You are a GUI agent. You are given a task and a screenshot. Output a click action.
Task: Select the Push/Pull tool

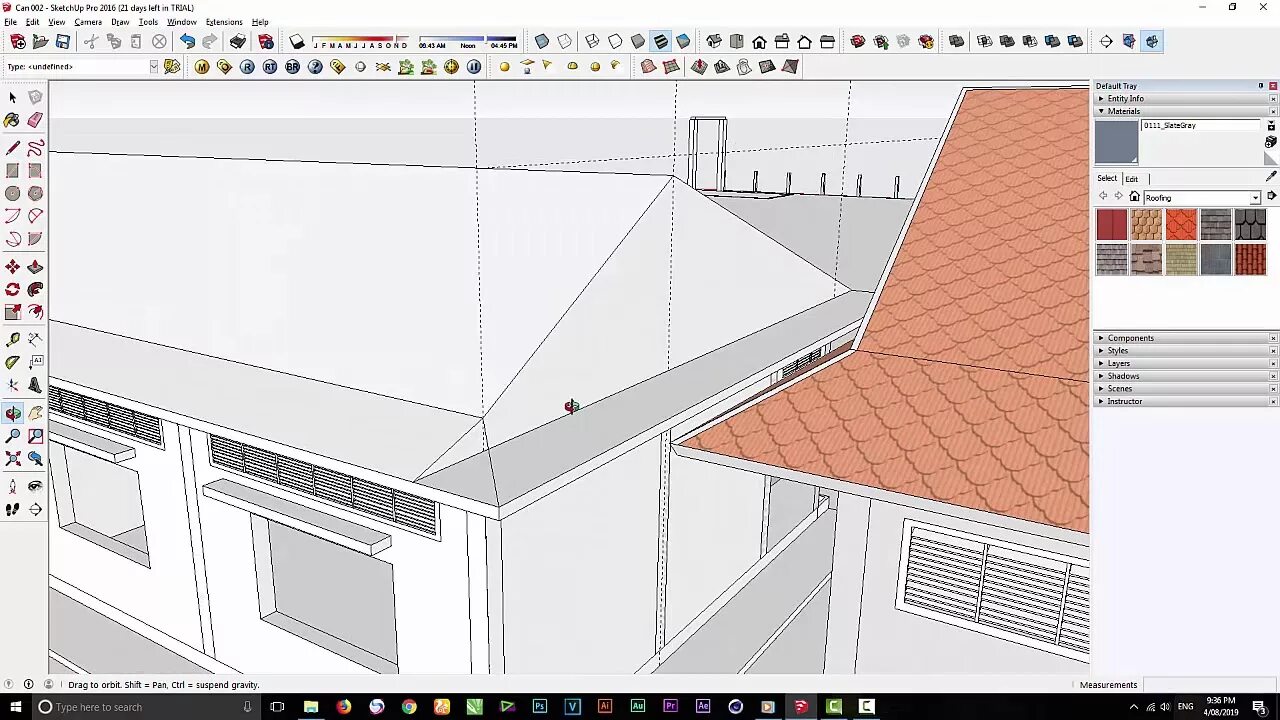coord(35,267)
